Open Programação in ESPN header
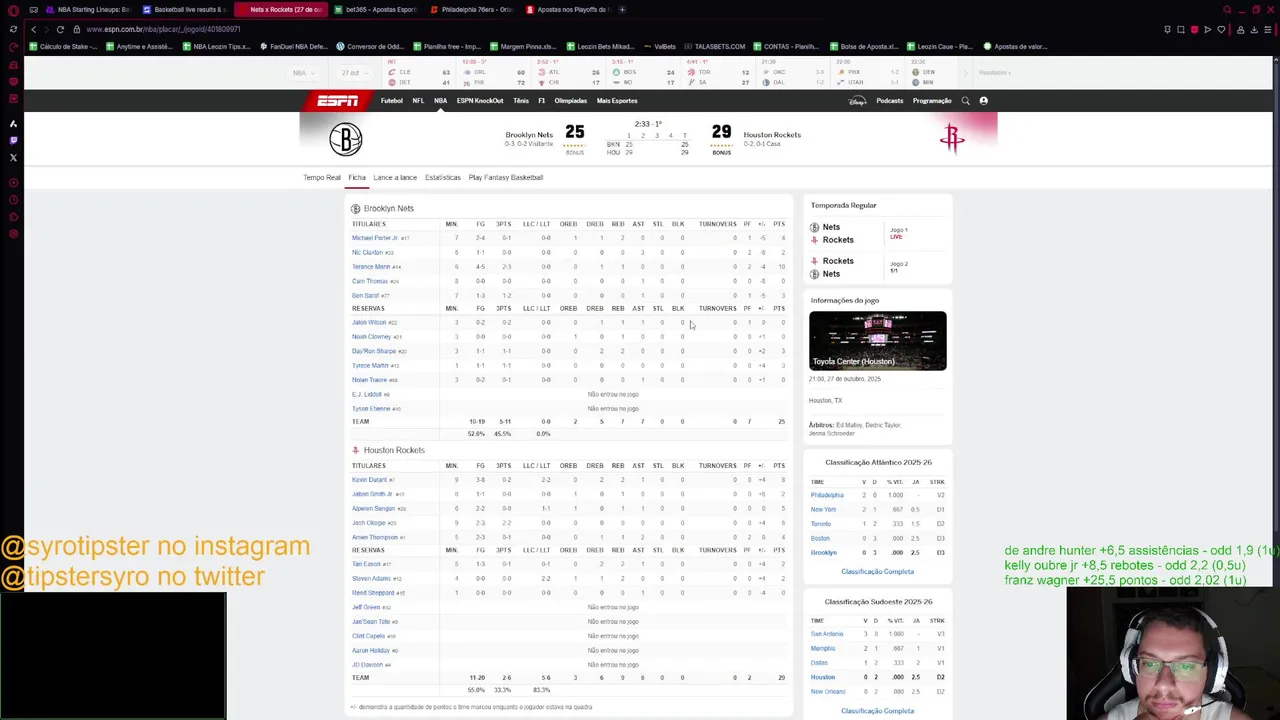The height and width of the screenshot is (720, 1280). pyautogui.click(x=932, y=101)
